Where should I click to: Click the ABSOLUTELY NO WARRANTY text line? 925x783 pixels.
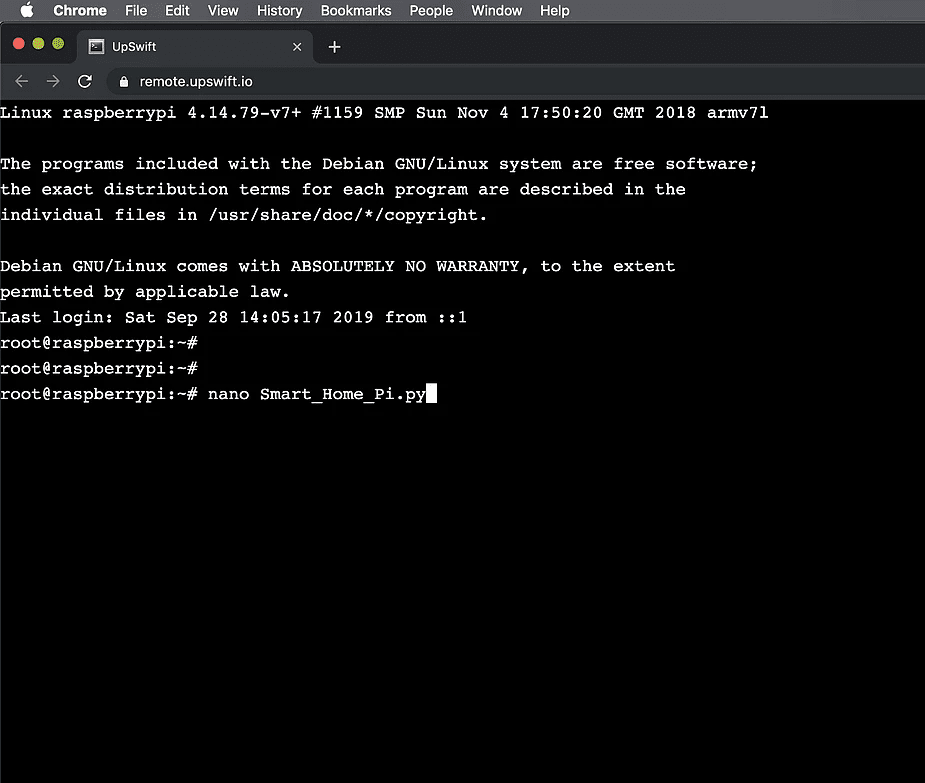tap(337, 266)
